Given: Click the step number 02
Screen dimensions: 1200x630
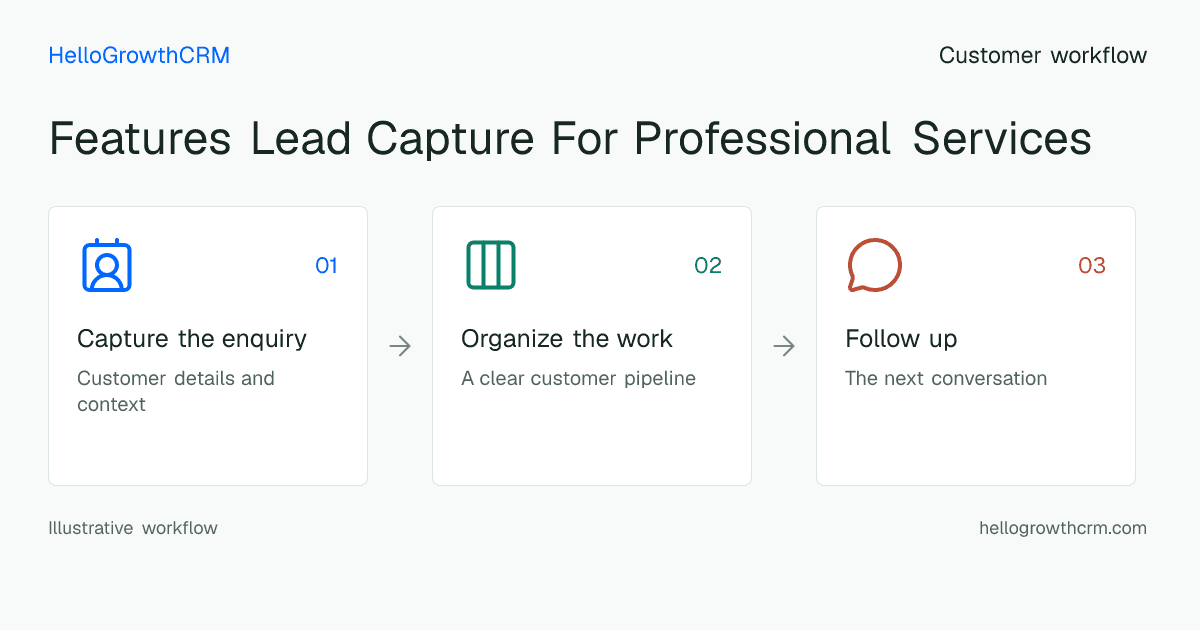Looking at the screenshot, I should tap(708, 265).
